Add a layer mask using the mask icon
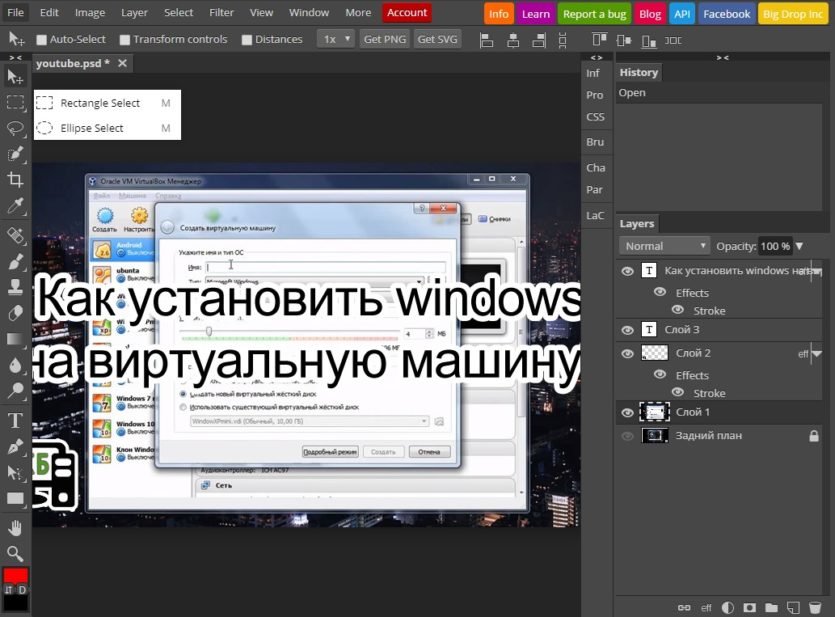The width and height of the screenshot is (835, 617). [749, 607]
